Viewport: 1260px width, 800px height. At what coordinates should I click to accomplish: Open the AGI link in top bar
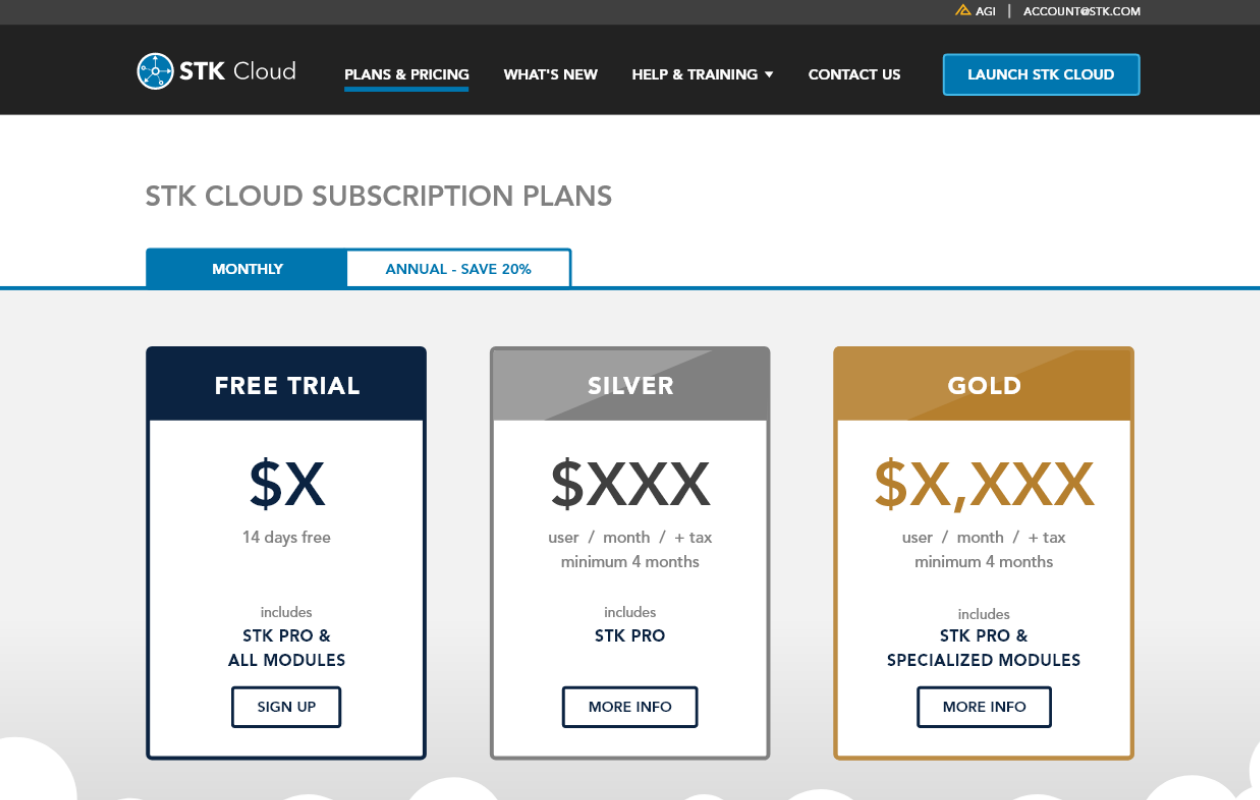pos(985,11)
